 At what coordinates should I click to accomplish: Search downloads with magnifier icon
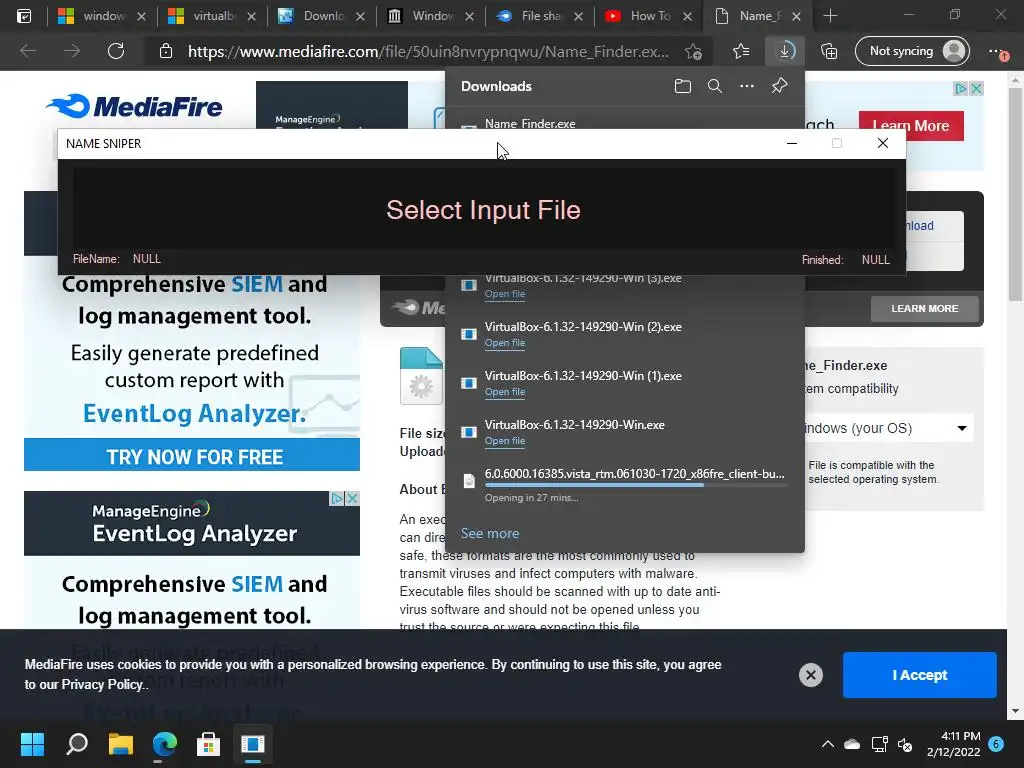(714, 86)
